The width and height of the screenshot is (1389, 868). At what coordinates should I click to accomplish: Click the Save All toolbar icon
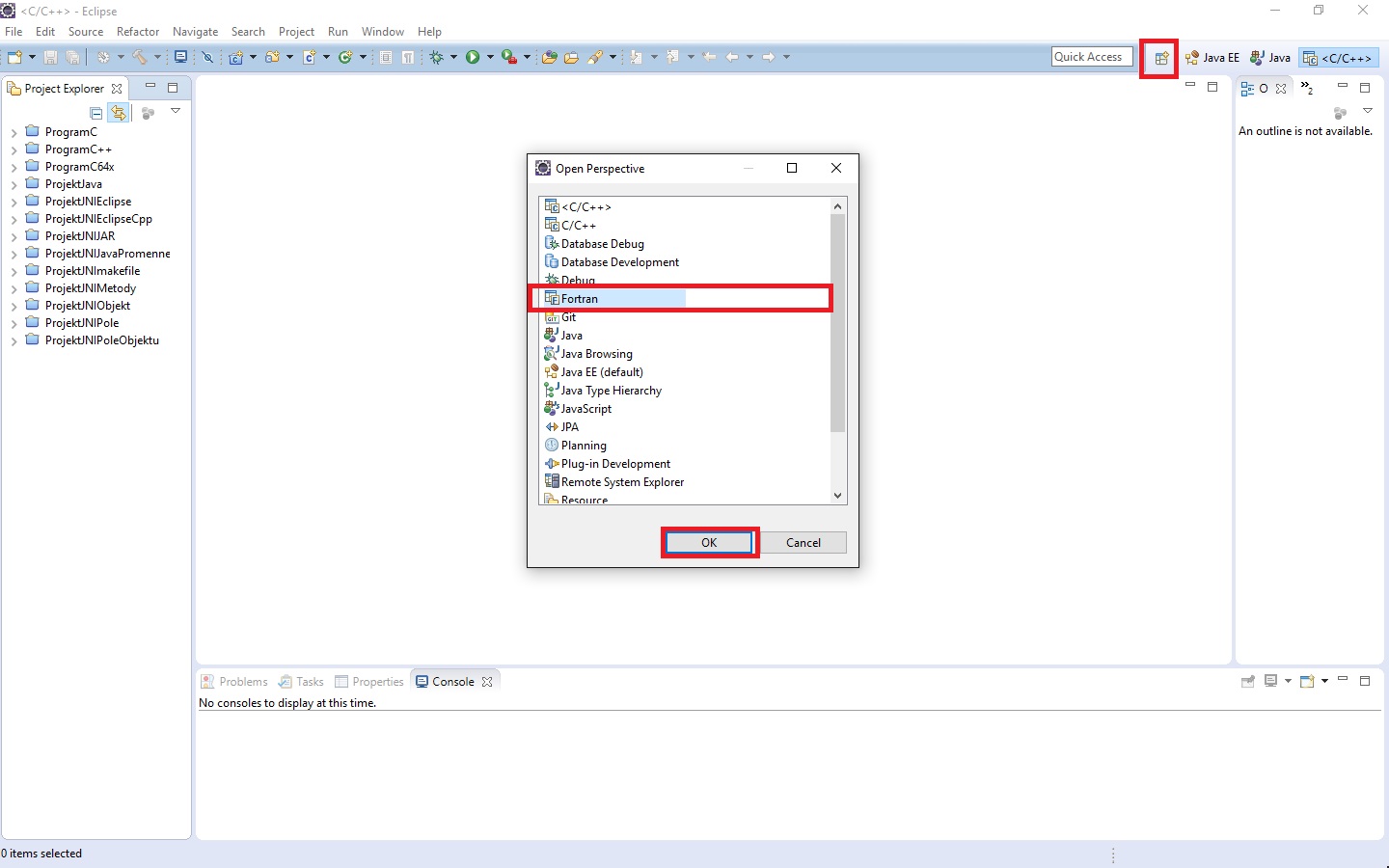[x=72, y=57]
